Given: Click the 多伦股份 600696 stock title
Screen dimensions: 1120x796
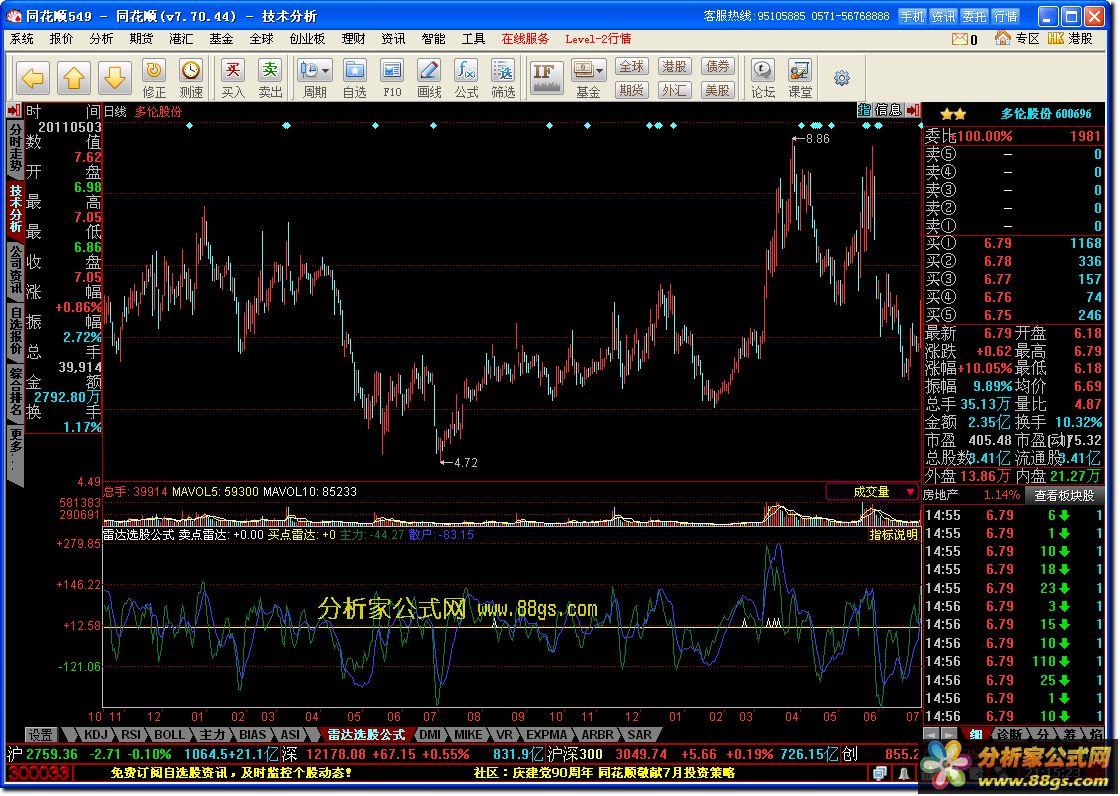Looking at the screenshot, I should (1046, 114).
